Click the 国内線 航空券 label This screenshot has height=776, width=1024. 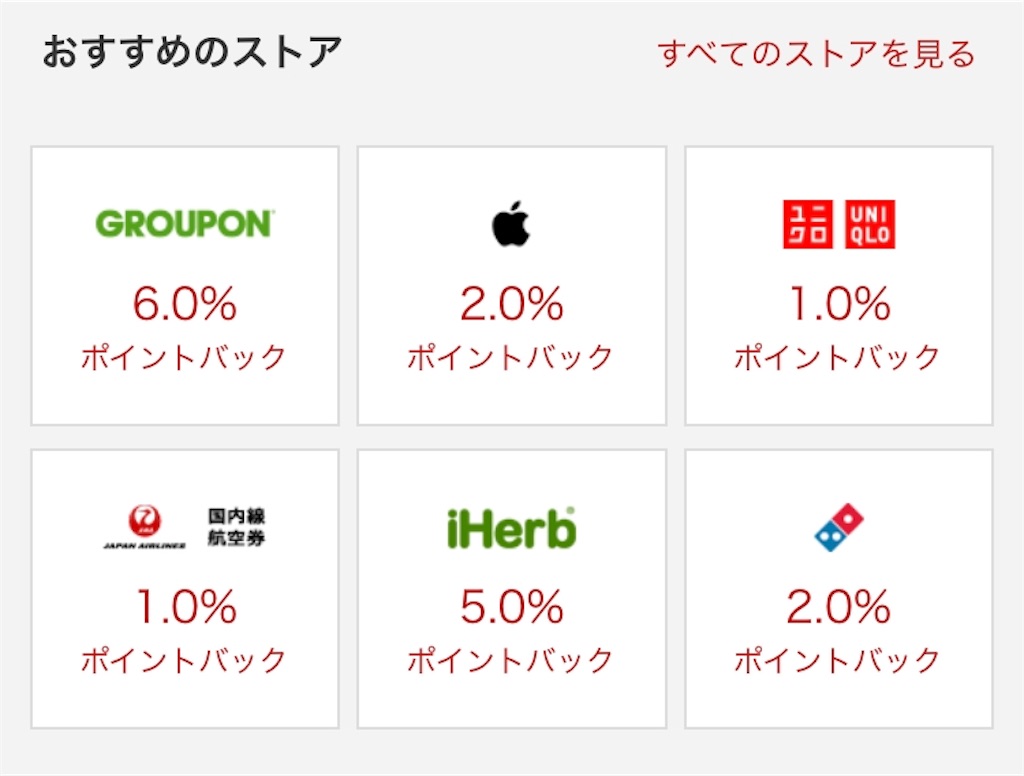(236, 526)
